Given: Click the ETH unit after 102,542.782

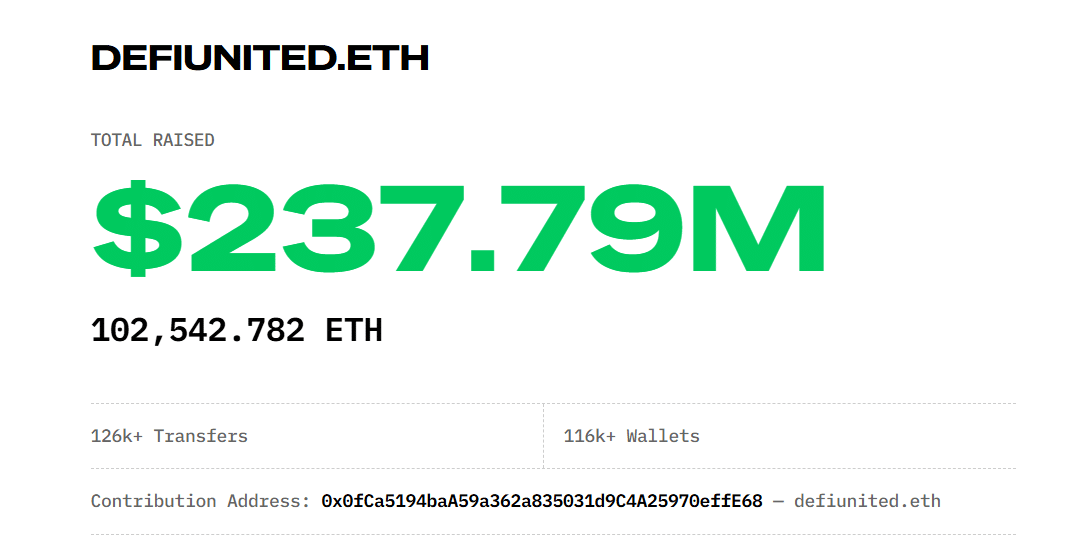Looking at the screenshot, I should click(x=354, y=330).
